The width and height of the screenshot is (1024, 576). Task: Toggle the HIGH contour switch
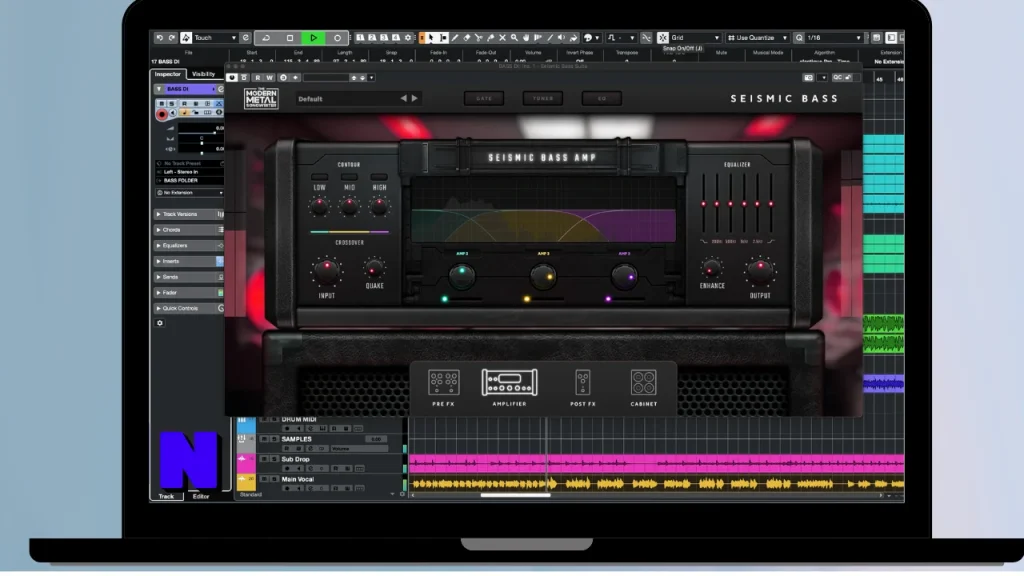coord(379,177)
